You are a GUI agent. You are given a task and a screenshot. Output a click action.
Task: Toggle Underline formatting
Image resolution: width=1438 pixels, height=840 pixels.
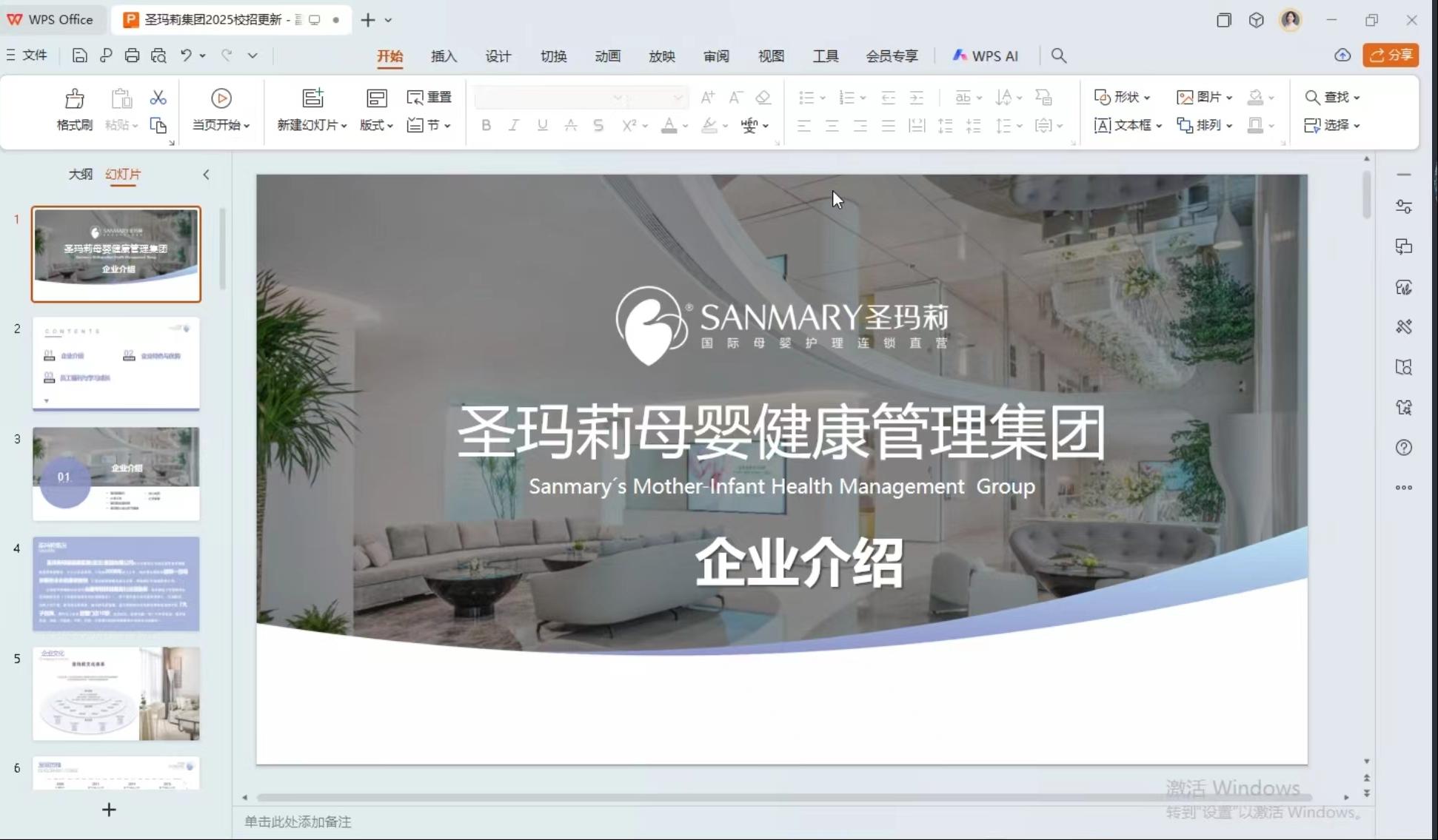point(542,125)
